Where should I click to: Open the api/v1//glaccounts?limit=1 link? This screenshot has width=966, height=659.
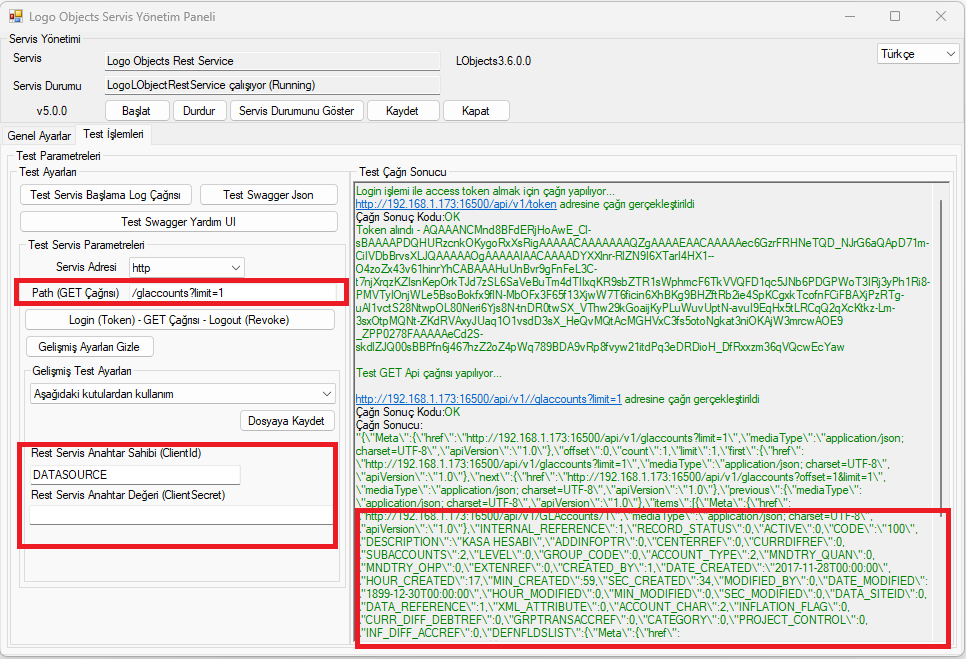[x=489, y=399]
